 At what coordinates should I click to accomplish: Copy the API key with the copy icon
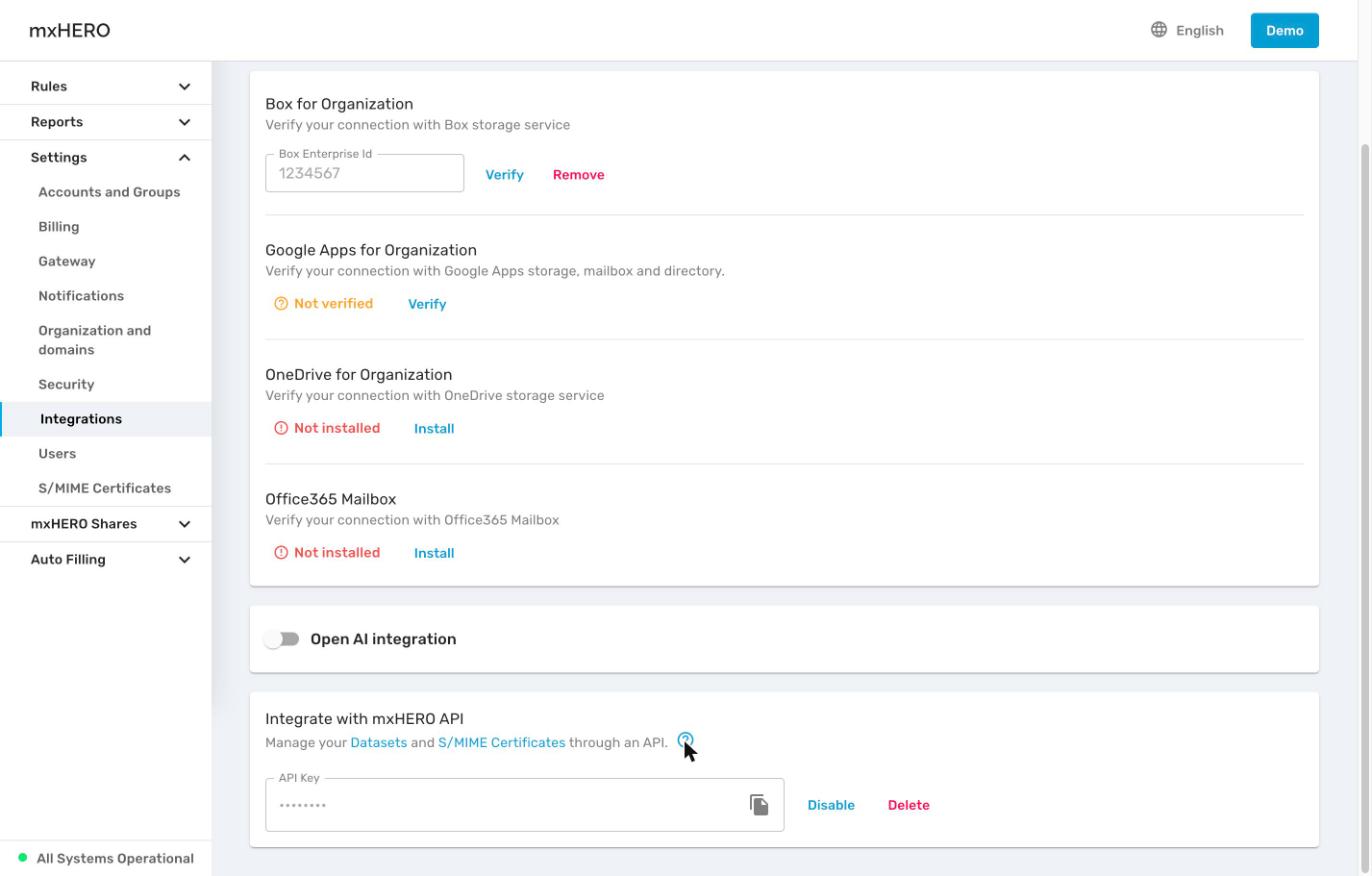tap(759, 805)
